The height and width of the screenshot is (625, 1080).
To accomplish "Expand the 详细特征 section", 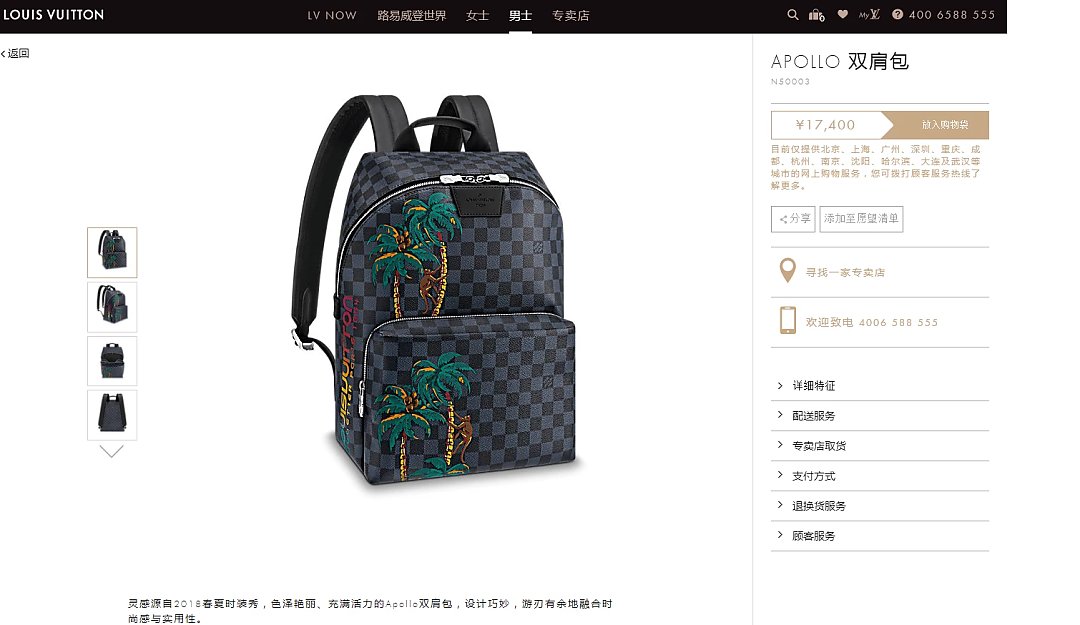I will tap(880, 385).
